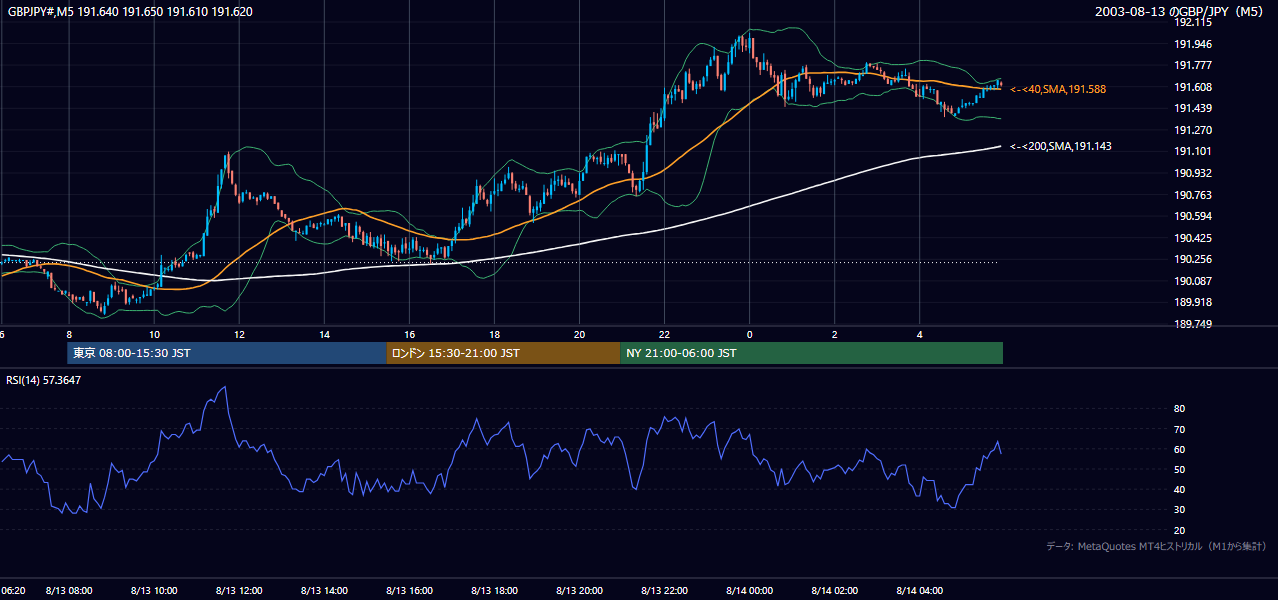Click RSI scale value 40
This screenshot has height=600, width=1278.
click(1179, 489)
